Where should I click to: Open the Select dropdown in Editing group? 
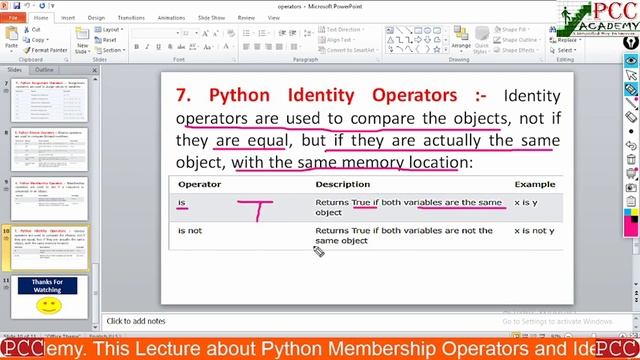[563, 50]
